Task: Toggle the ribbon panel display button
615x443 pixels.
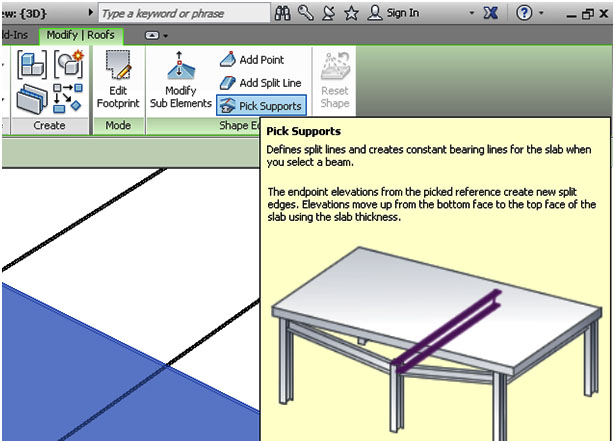Action: [x=153, y=35]
